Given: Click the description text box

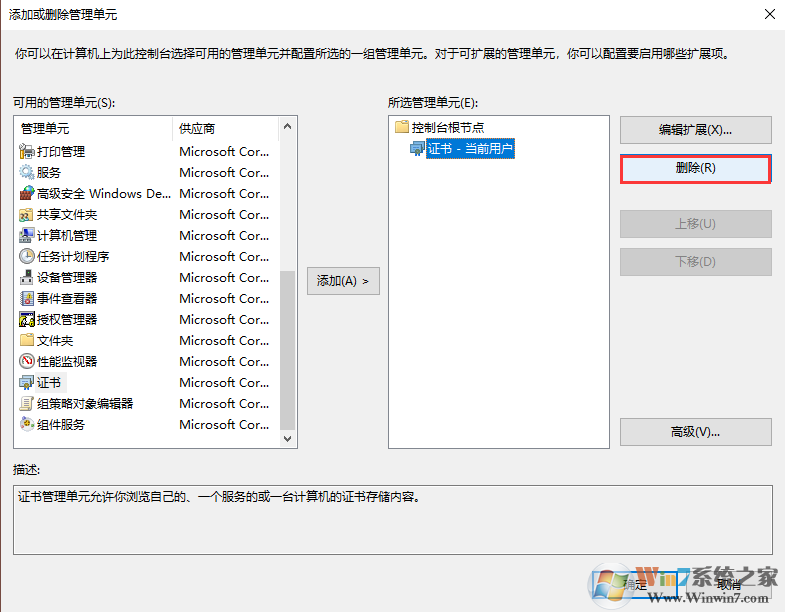Looking at the screenshot, I should 393,520.
